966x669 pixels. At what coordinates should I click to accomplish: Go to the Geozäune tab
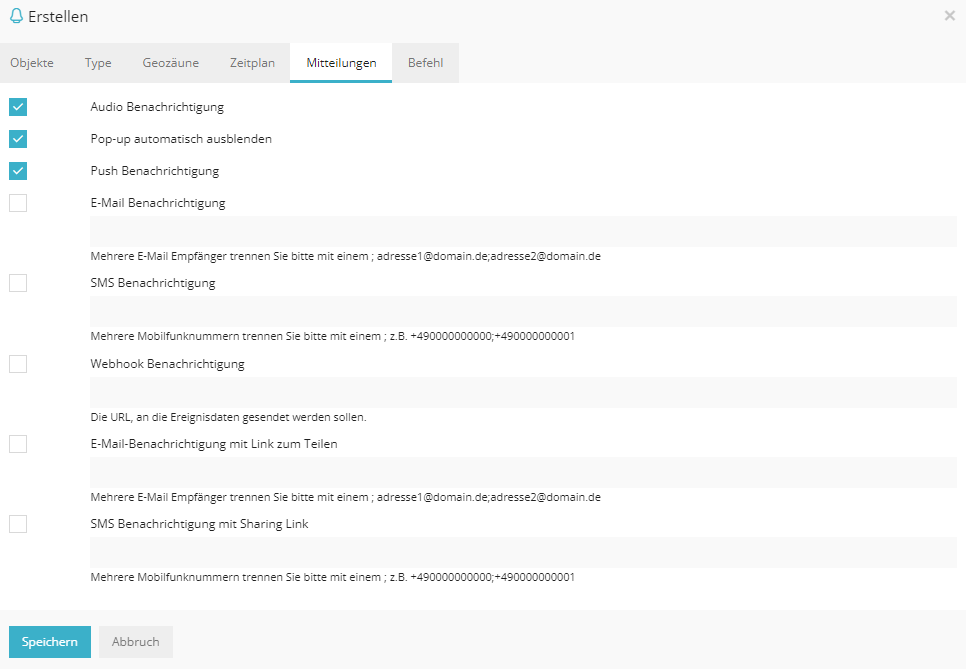point(170,63)
